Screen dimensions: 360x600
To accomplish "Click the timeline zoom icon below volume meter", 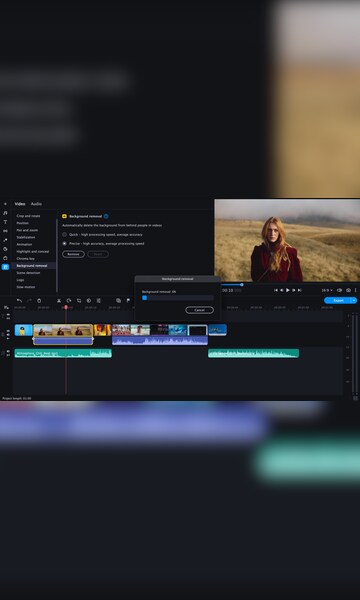I will (355, 398).
